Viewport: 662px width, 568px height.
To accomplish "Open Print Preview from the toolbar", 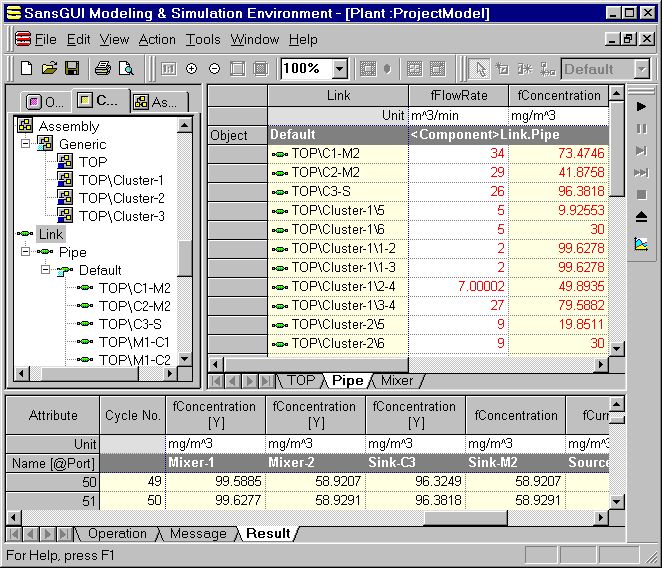I will coord(126,69).
